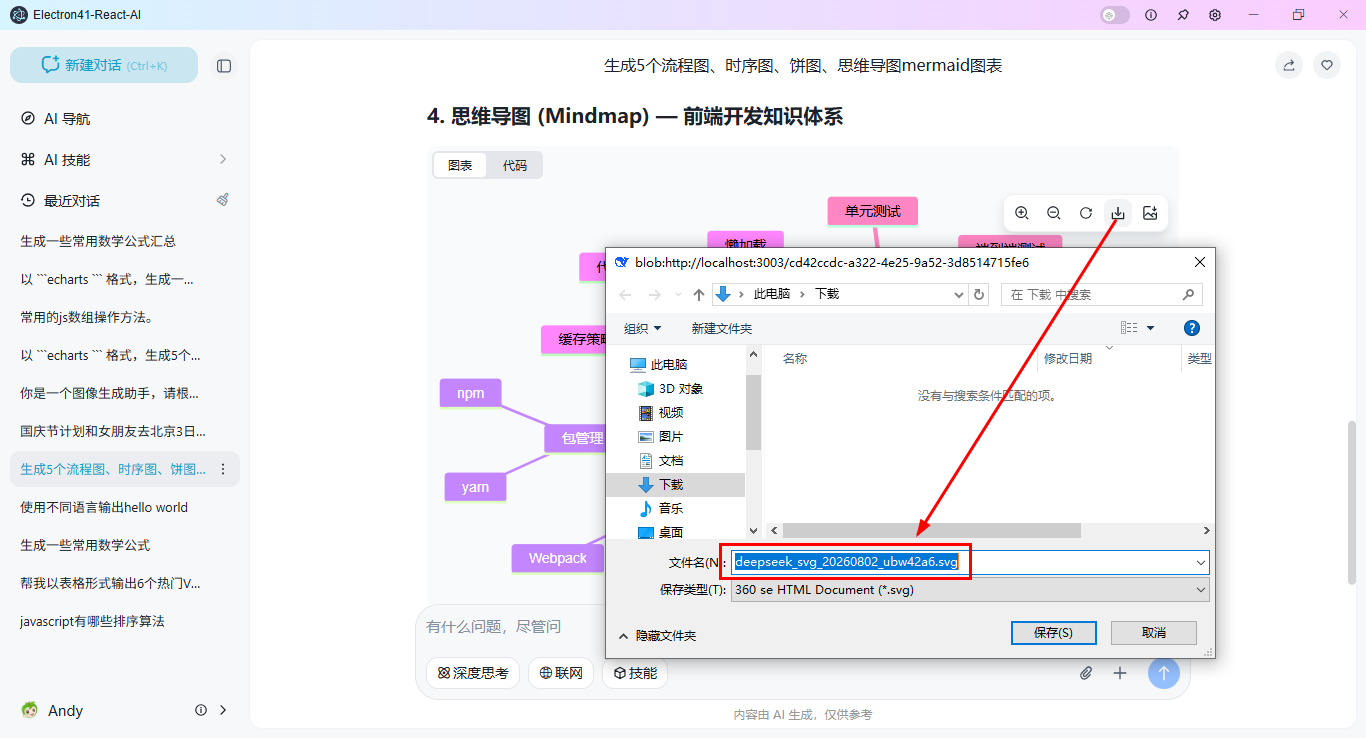Click the share icon in the chat header
Screen dimensions: 1366x738
(x=1289, y=65)
